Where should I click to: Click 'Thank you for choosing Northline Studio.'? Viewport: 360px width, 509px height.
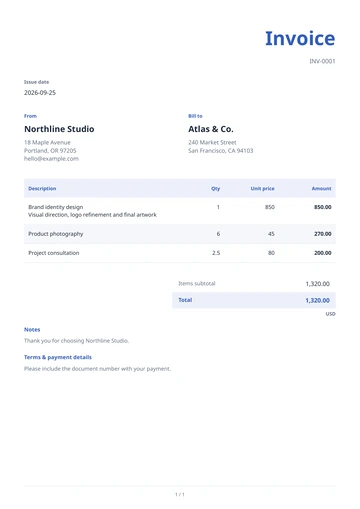76,341
